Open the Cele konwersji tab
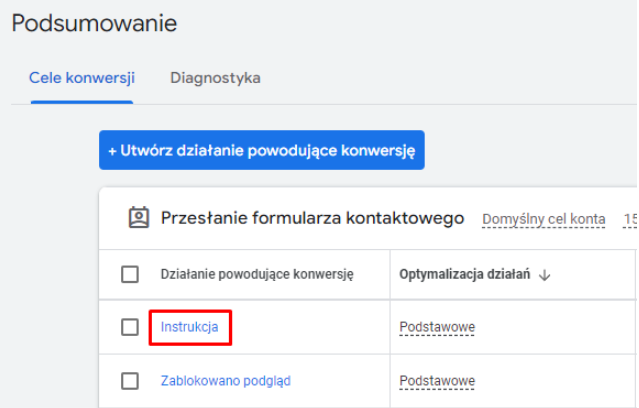Image resolution: width=639 pixels, height=408 pixels. coord(82,78)
